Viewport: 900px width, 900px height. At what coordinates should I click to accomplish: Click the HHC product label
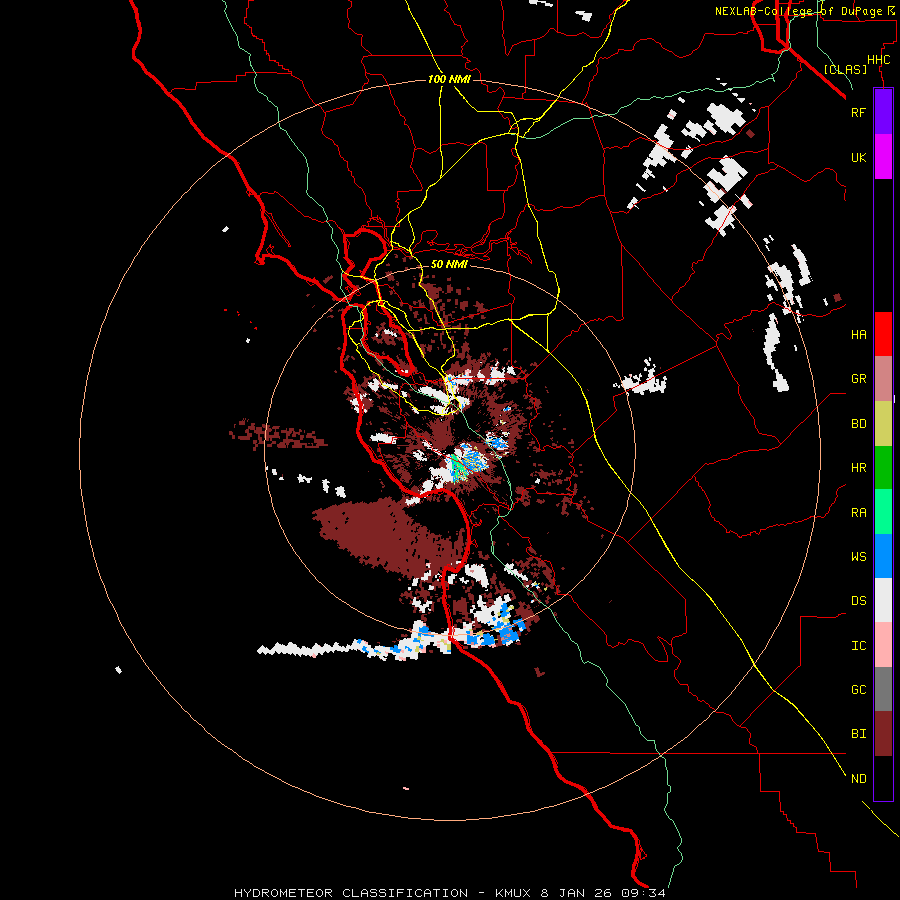click(878, 60)
